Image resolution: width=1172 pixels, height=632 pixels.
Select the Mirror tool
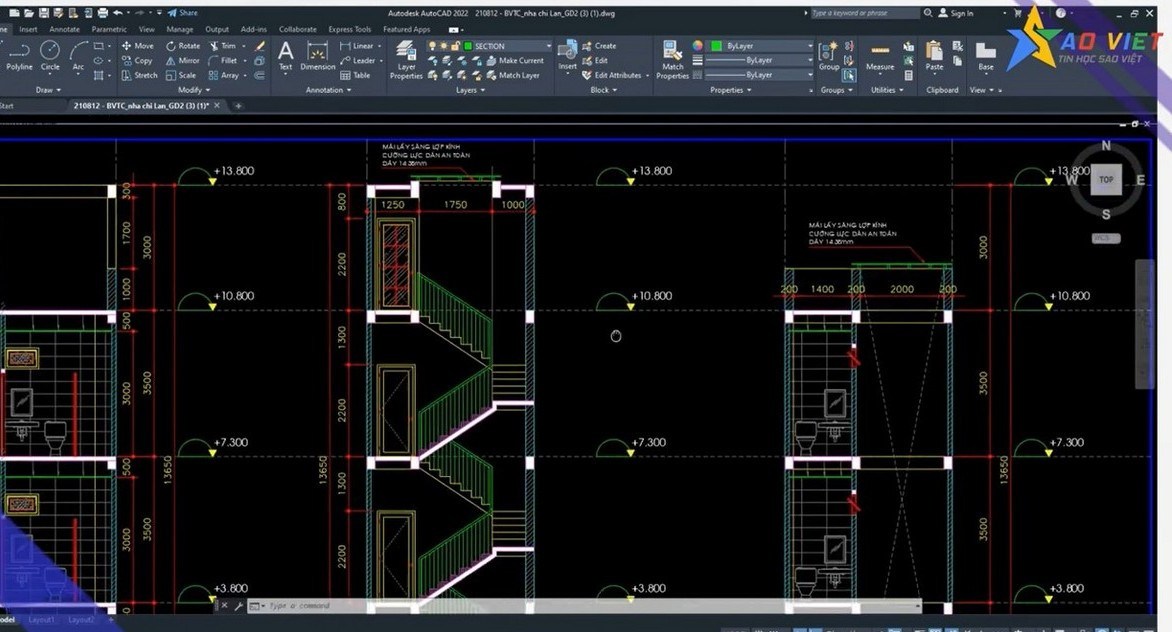coord(183,60)
